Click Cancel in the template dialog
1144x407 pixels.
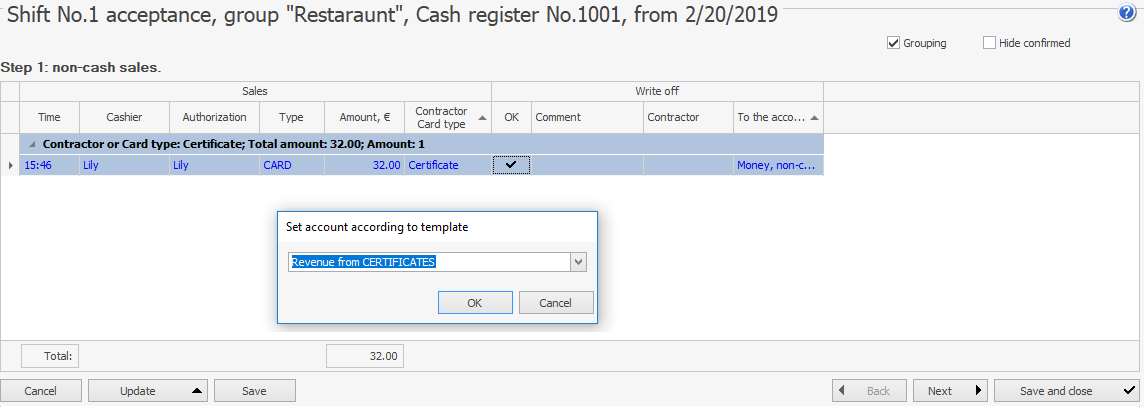click(555, 303)
